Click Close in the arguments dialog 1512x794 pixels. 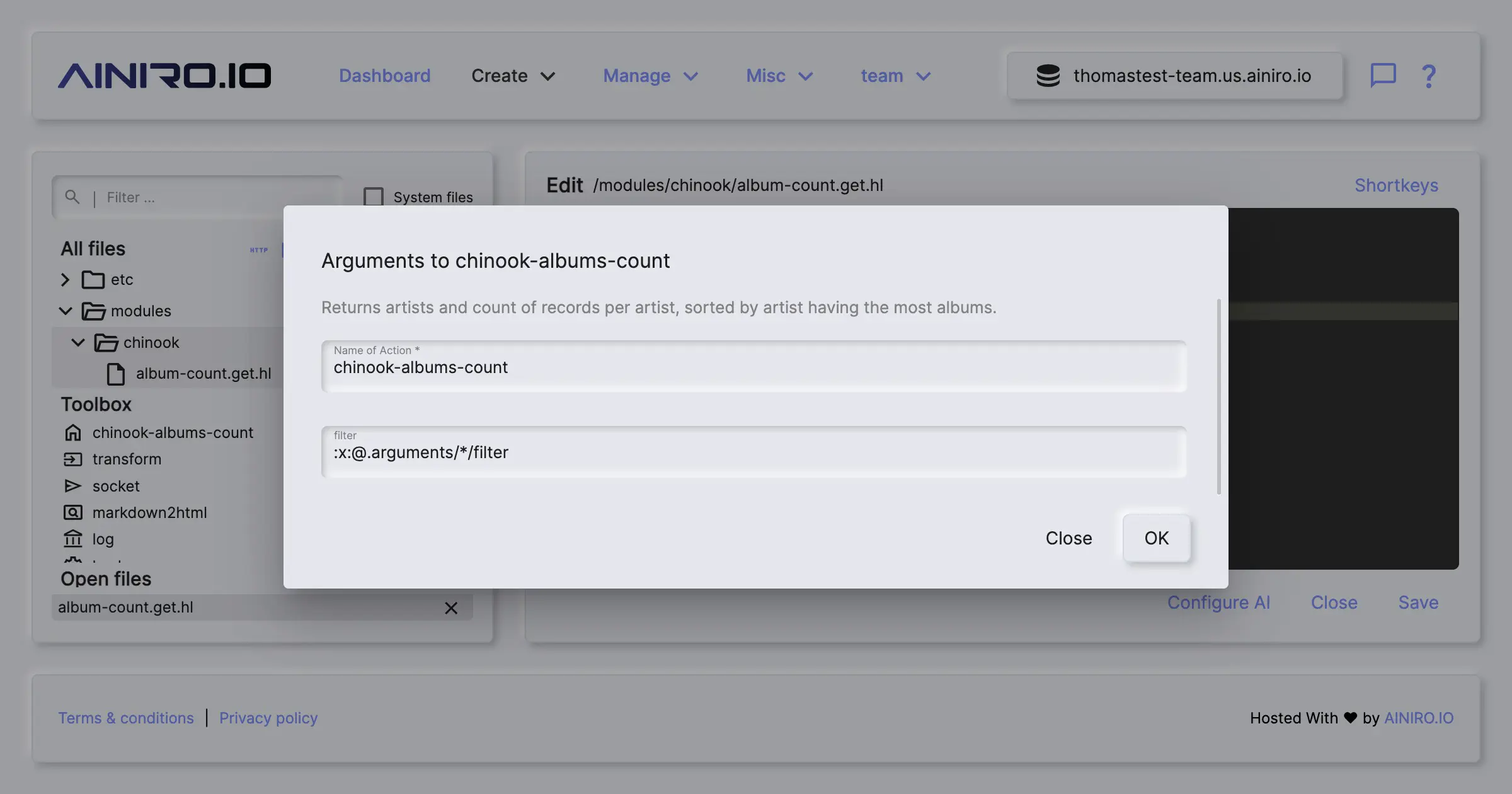tap(1068, 538)
